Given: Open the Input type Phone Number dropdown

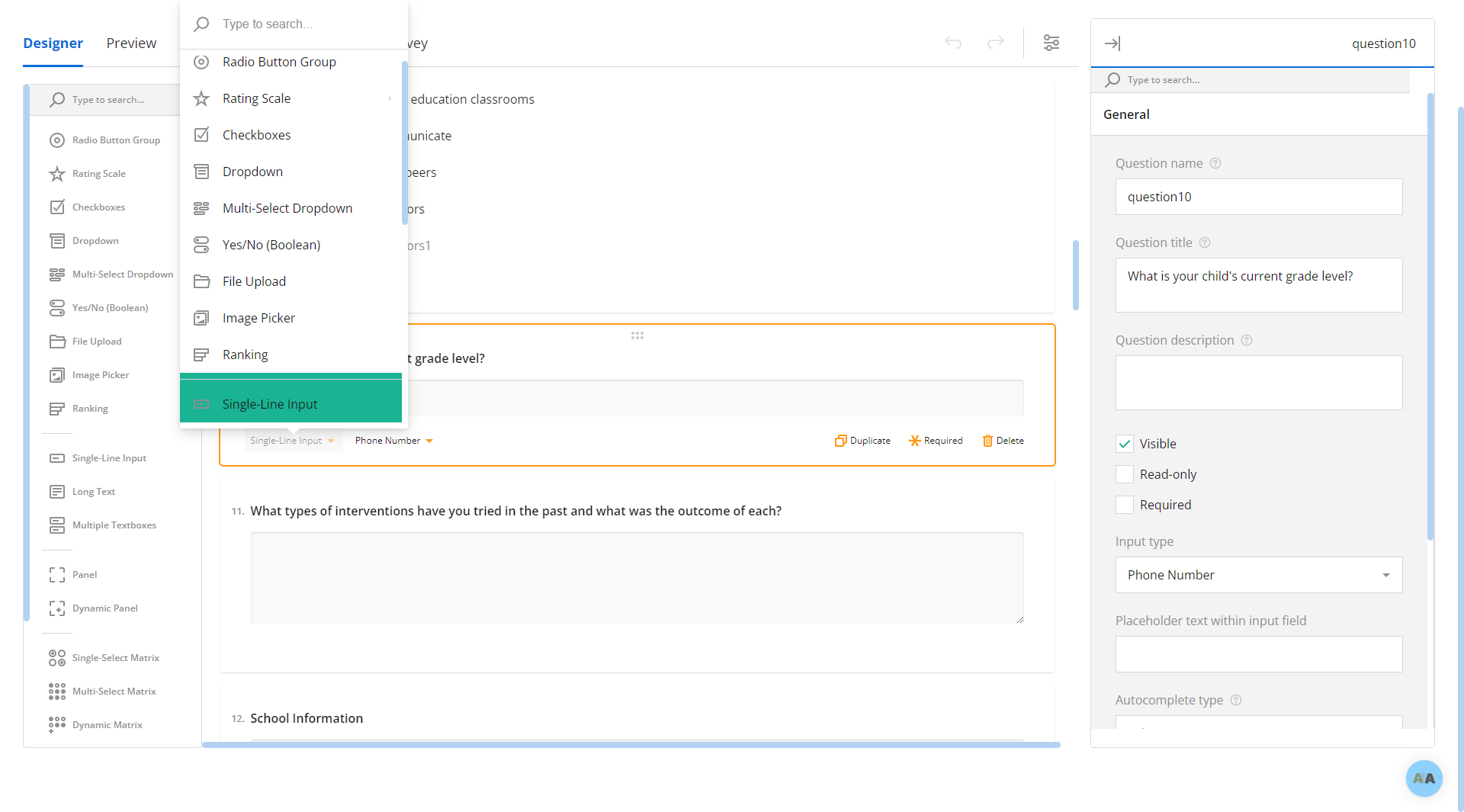Looking at the screenshot, I should tap(1258, 575).
